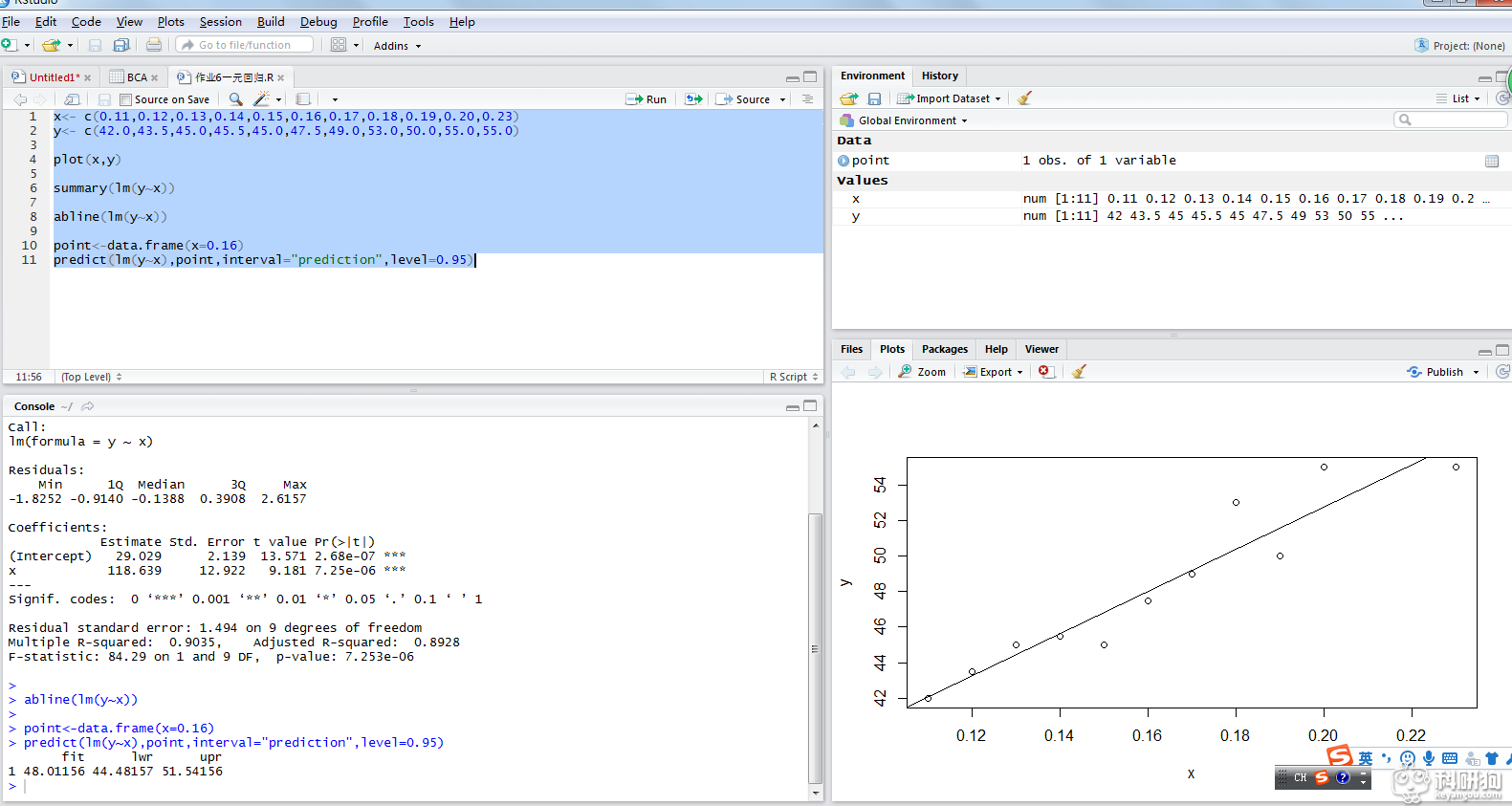The height and width of the screenshot is (806, 1512).
Task: Clear environment objects with the broom icon
Action: click(1024, 98)
